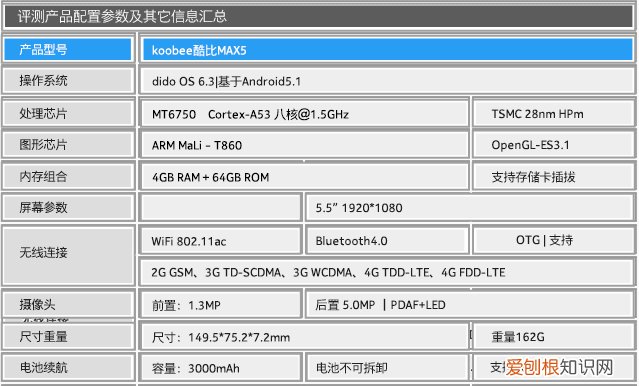Screen dimensions: 639x386
Task: Click the MT6750 Cortex-A53 processor cell
Action: (304, 114)
